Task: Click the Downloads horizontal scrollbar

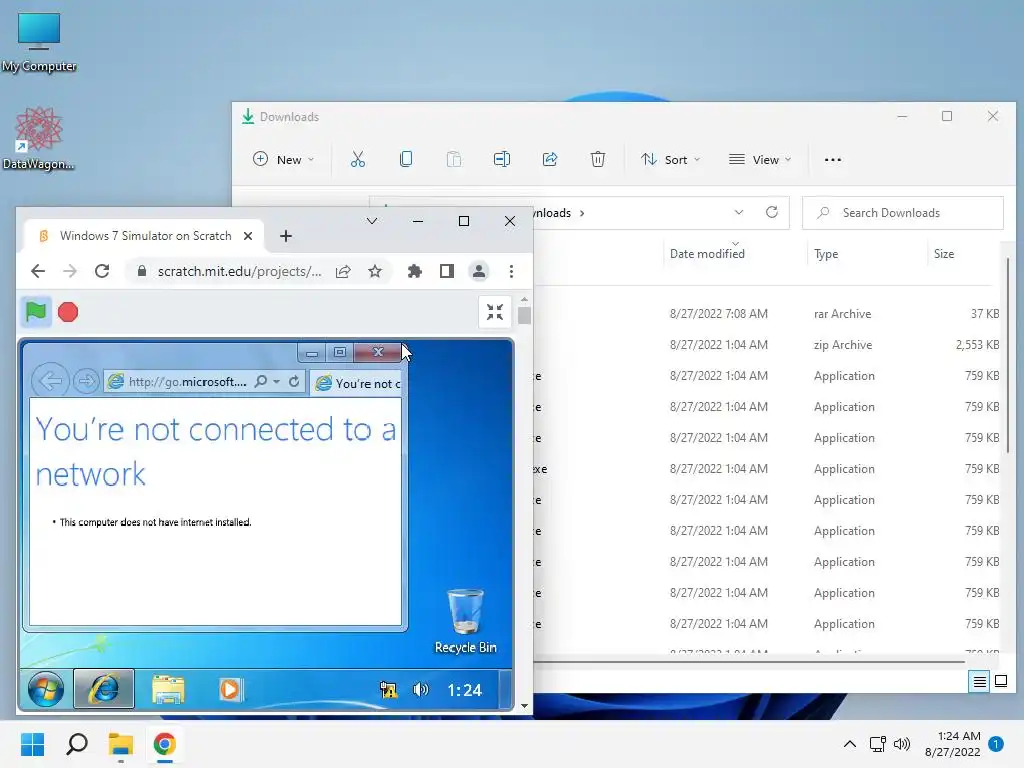Action: (749, 661)
